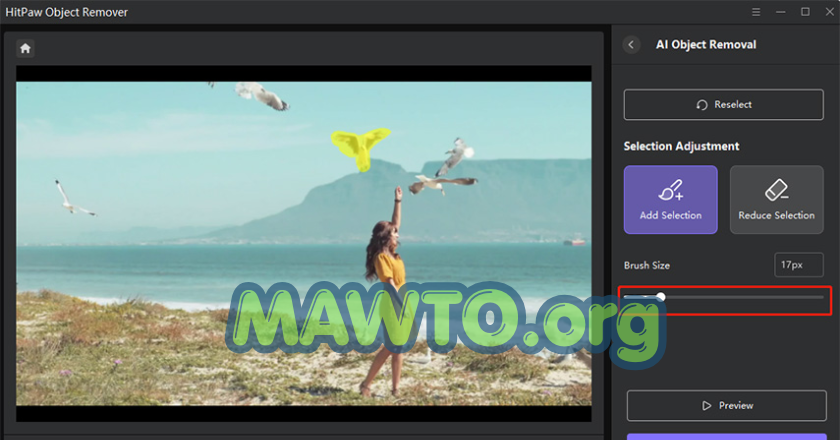Click the Brush Size slider handle

[661, 296]
